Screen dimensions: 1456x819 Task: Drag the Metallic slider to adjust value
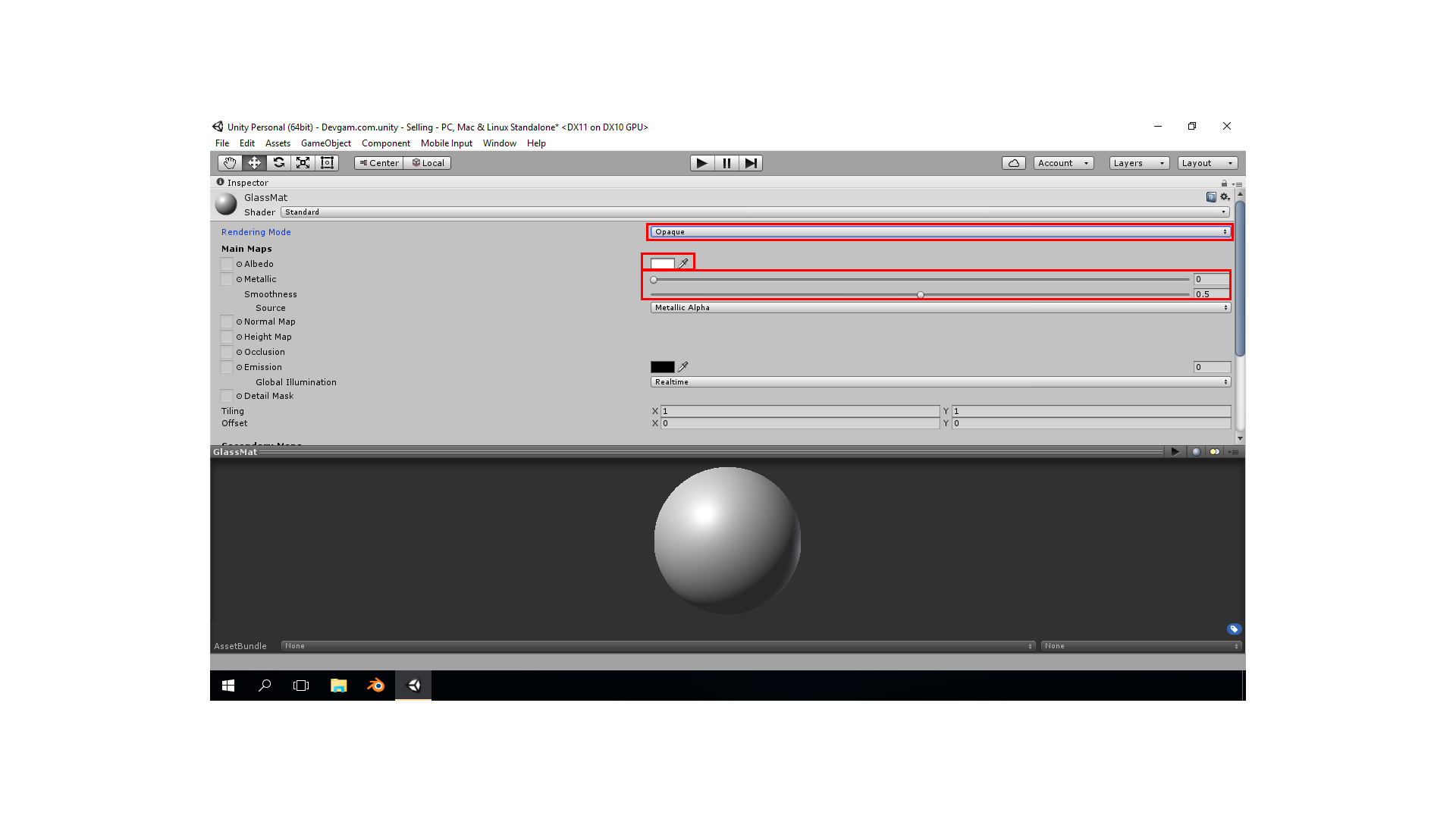click(656, 279)
